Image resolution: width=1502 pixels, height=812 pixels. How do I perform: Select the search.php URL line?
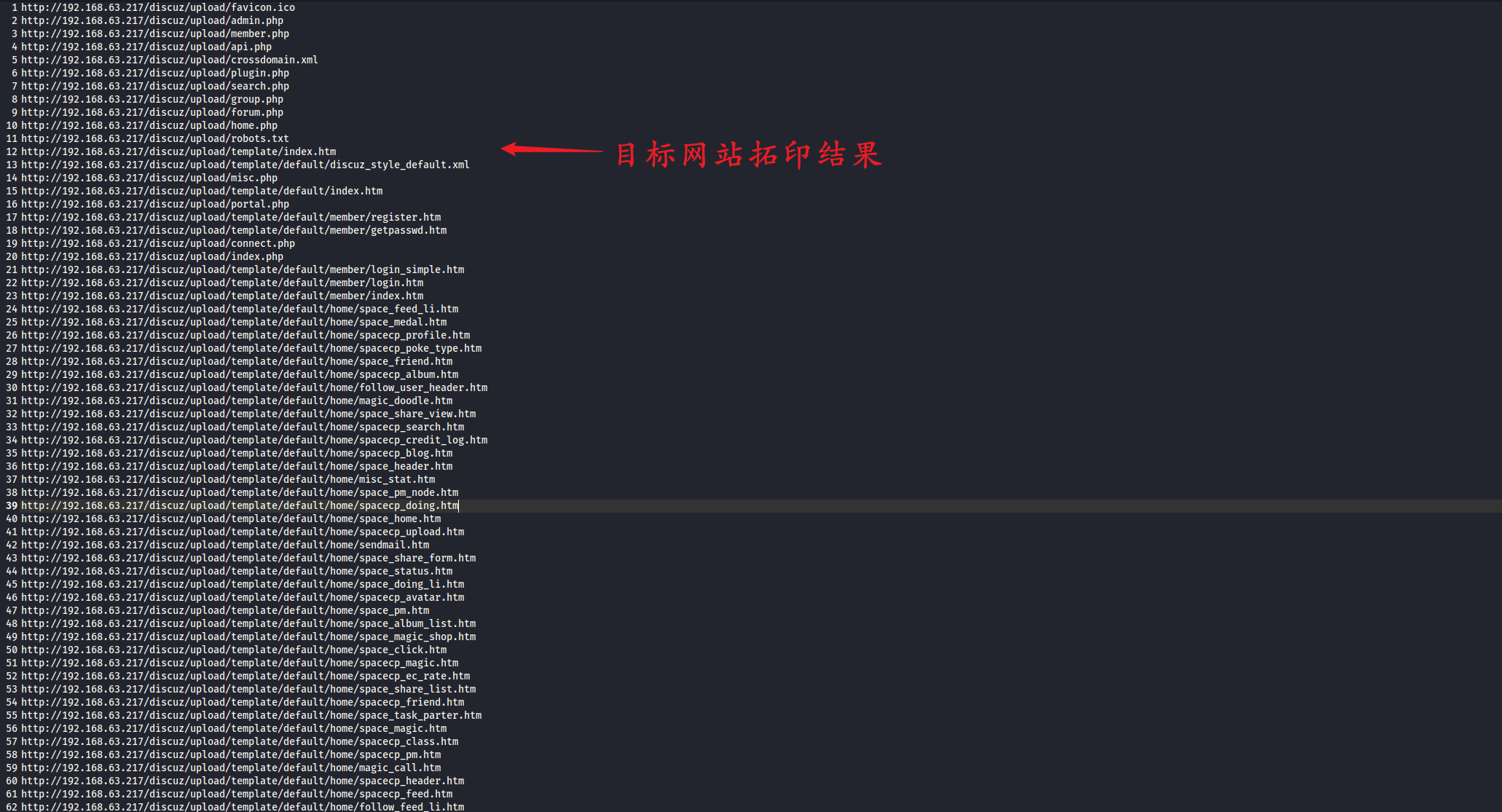click(155, 86)
